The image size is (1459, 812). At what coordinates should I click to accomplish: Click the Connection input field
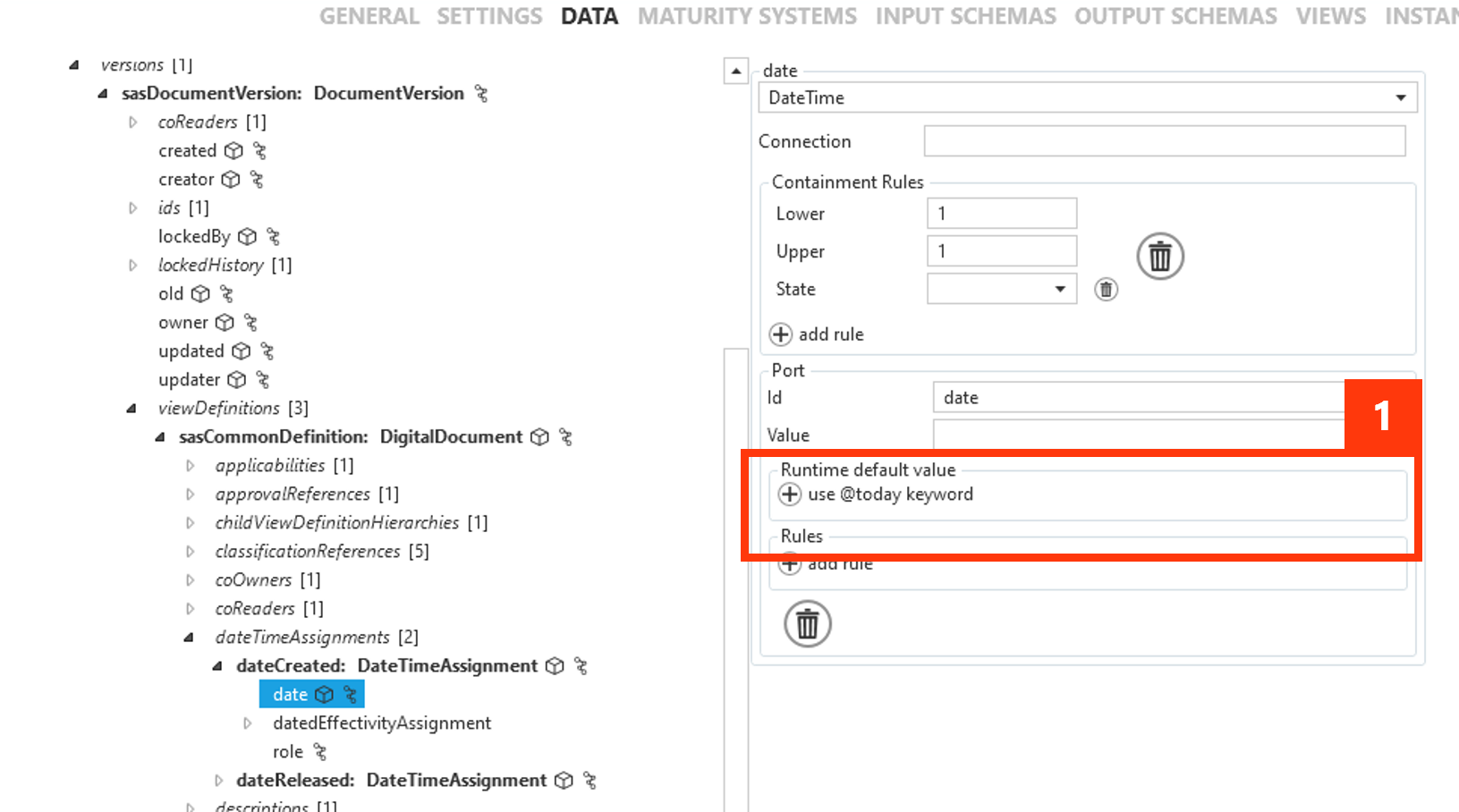[1163, 140]
